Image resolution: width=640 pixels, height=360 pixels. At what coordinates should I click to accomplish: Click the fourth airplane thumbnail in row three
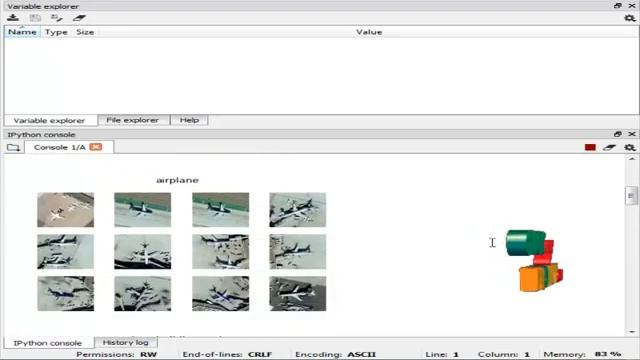tap(298, 293)
